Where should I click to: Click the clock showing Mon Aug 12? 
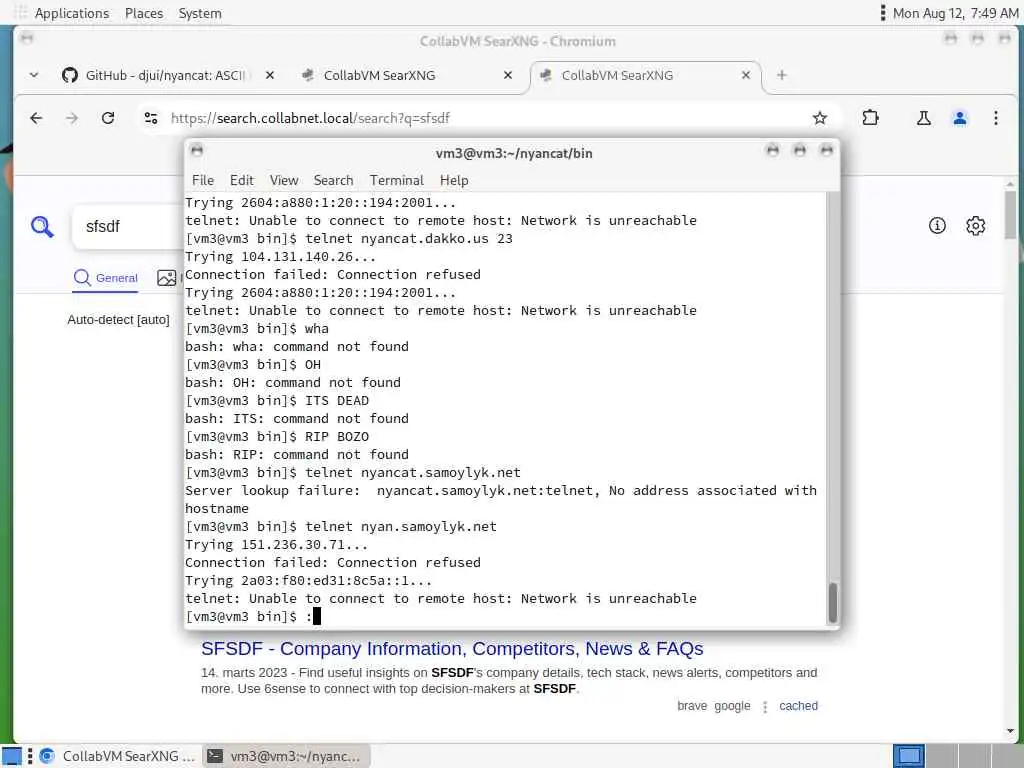coord(955,13)
